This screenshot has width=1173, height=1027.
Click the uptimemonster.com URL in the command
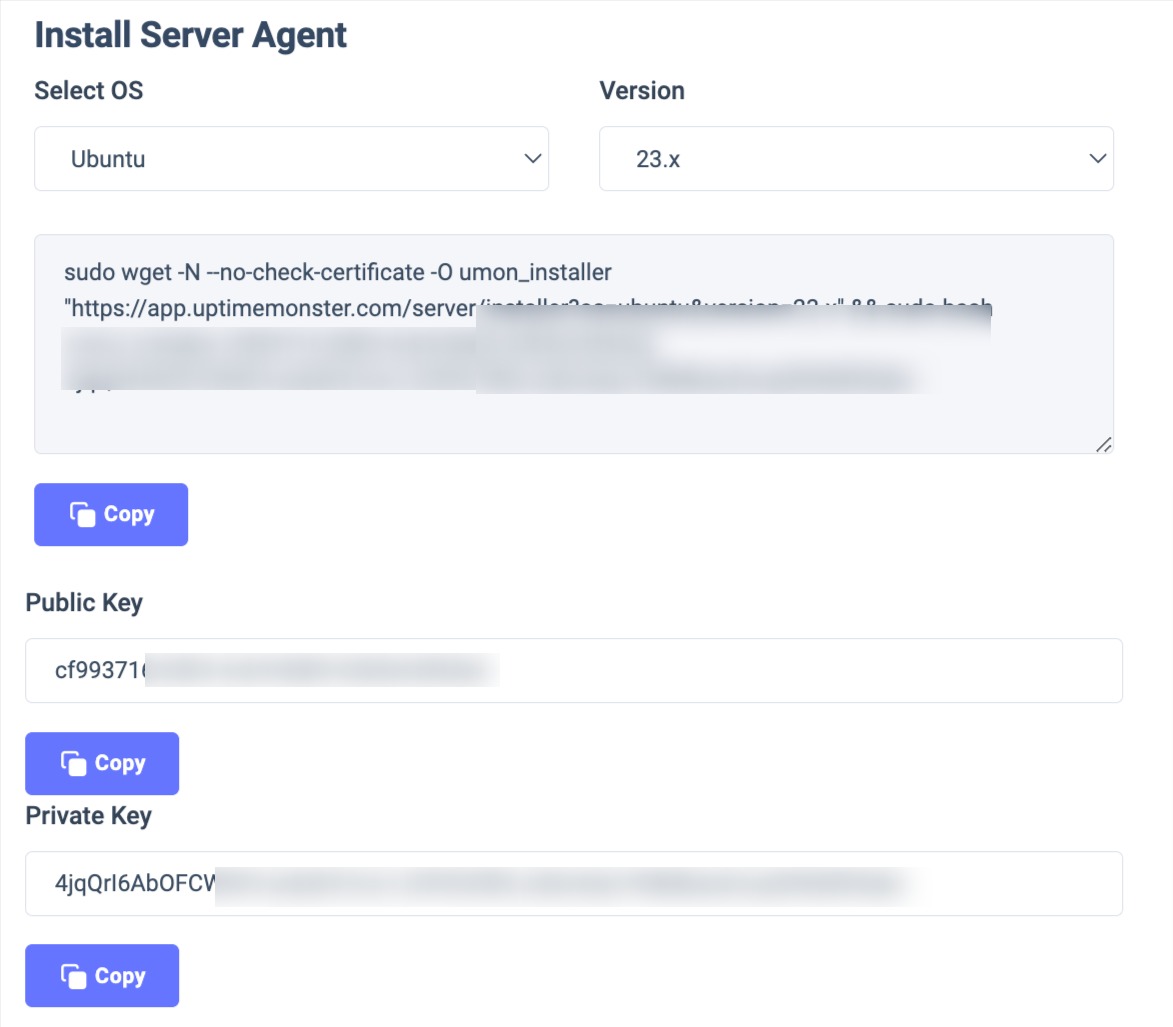click(270, 311)
